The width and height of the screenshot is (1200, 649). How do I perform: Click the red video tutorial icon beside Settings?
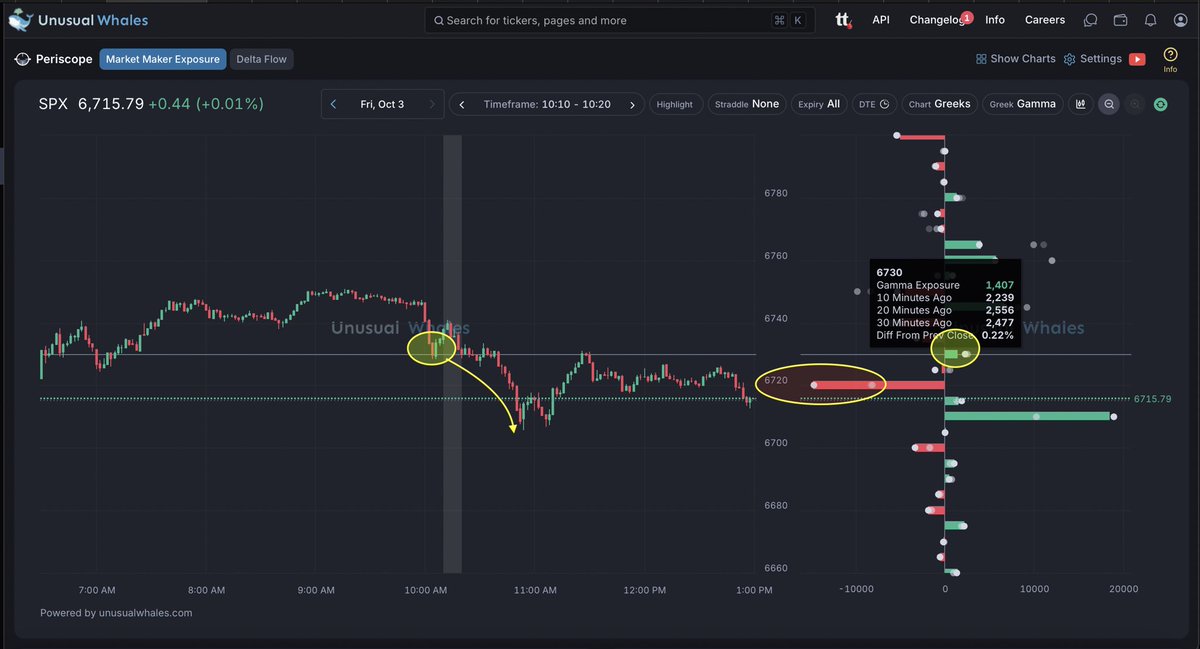coord(1139,58)
